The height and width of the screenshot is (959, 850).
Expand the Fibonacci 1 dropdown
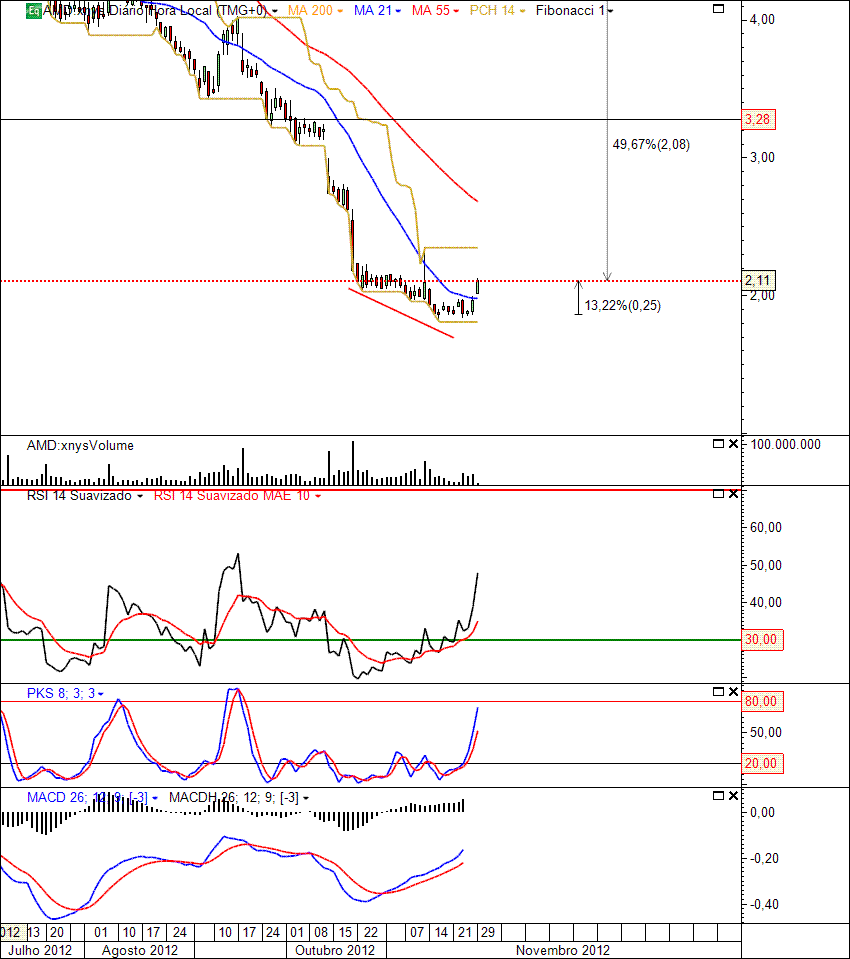610,10
